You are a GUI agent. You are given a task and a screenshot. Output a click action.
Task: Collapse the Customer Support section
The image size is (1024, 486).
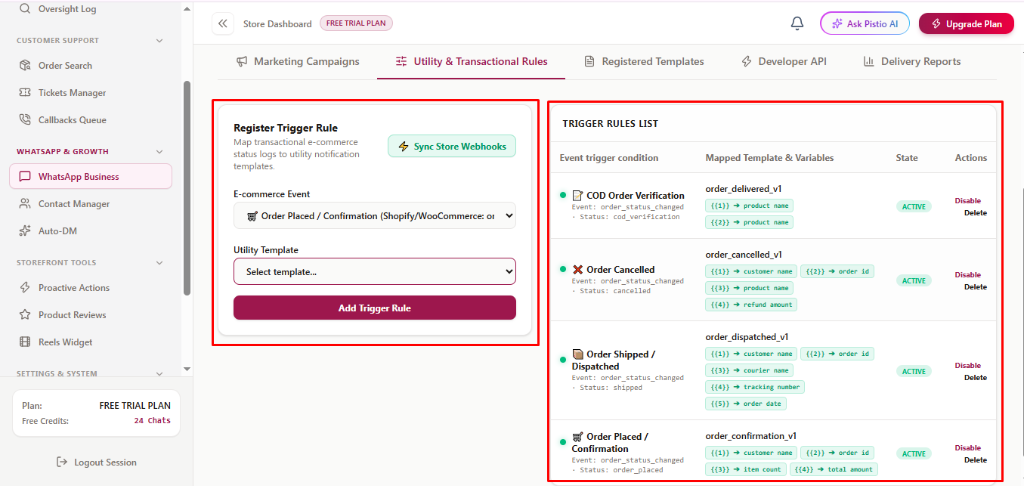(x=159, y=40)
